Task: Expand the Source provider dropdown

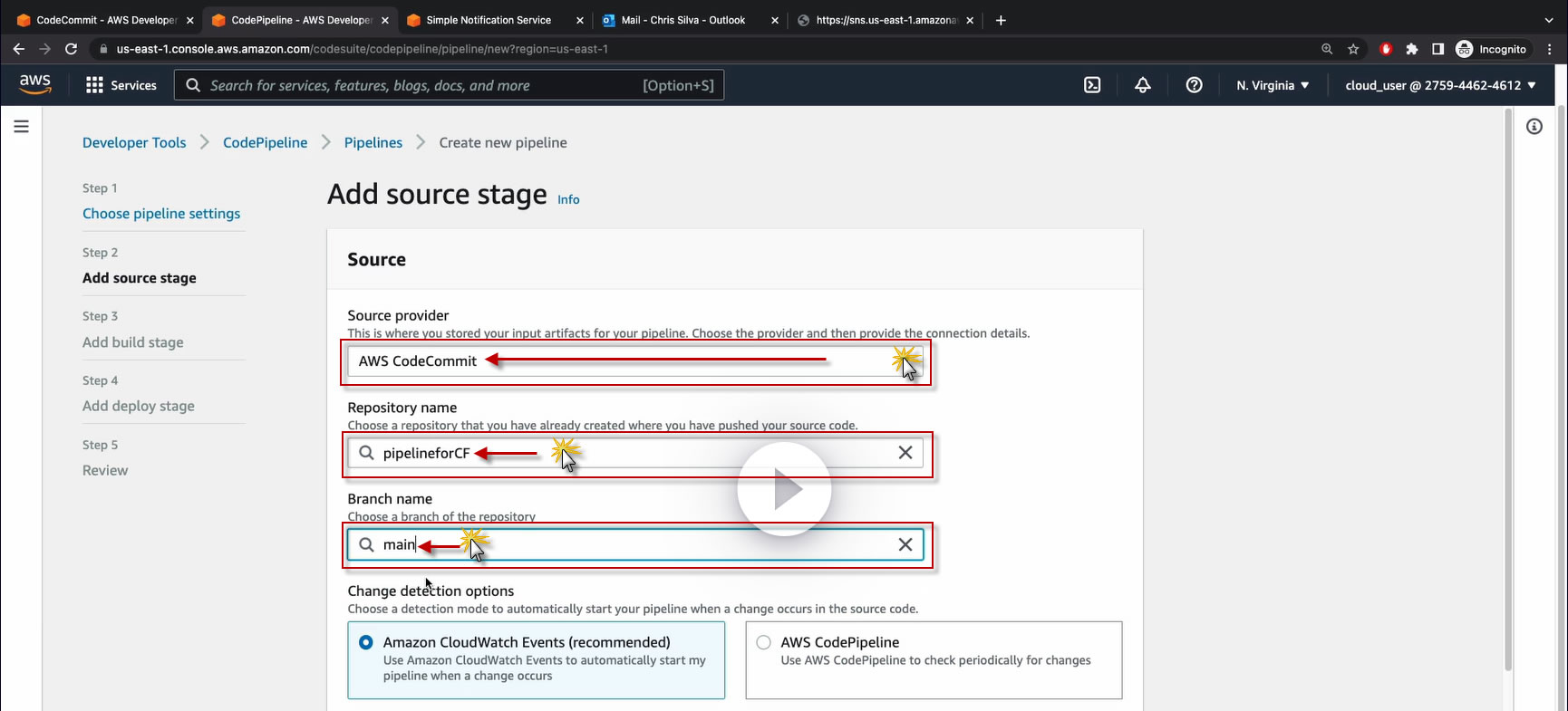Action: point(635,361)
